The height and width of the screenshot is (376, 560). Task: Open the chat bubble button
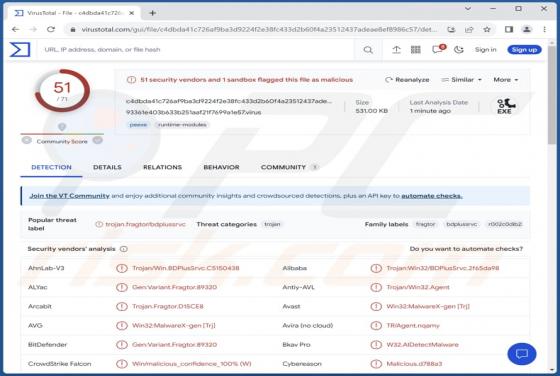(522, 354)
